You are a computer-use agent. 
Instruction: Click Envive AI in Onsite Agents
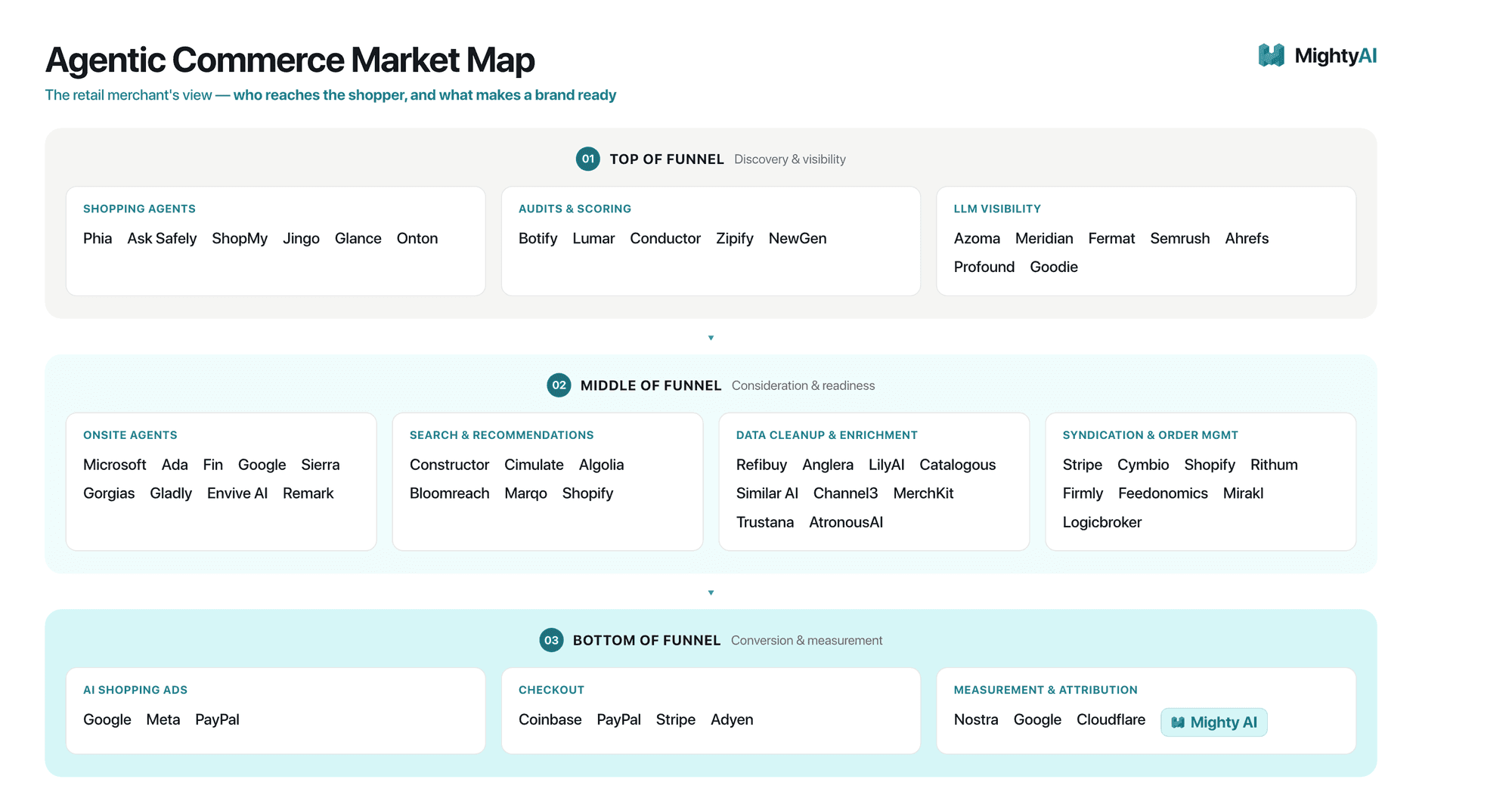(x=237, y=493)
